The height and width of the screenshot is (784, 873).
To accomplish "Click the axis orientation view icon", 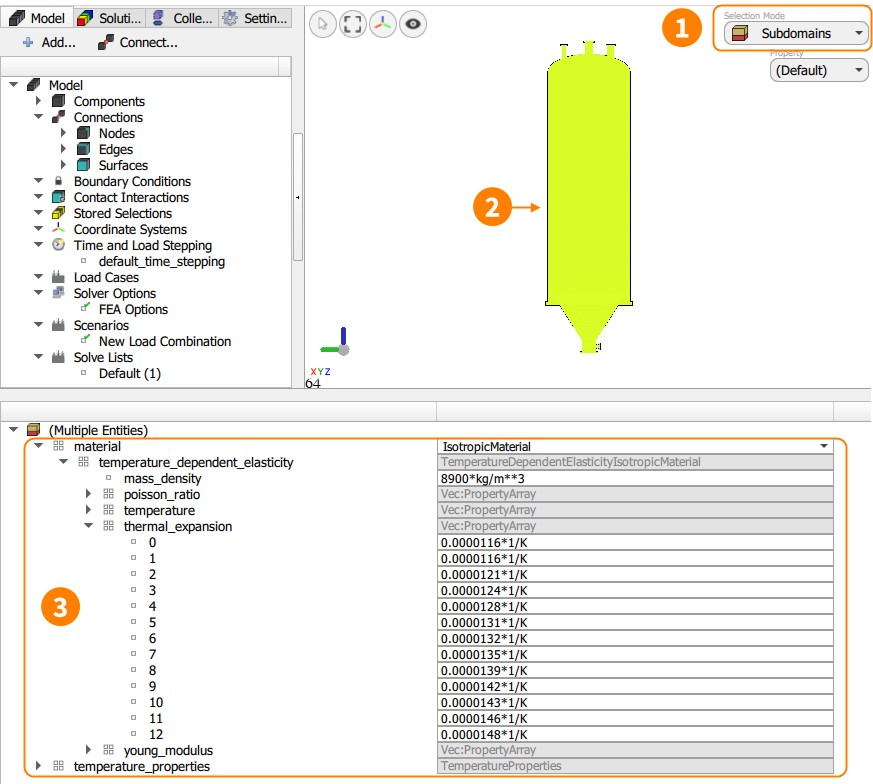I will [x=382, y=24].
